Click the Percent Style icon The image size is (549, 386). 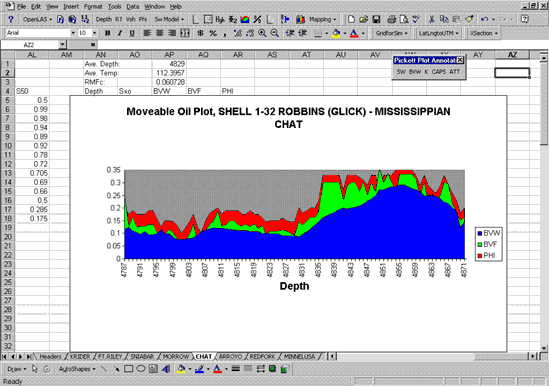click(x=213, y=33)
